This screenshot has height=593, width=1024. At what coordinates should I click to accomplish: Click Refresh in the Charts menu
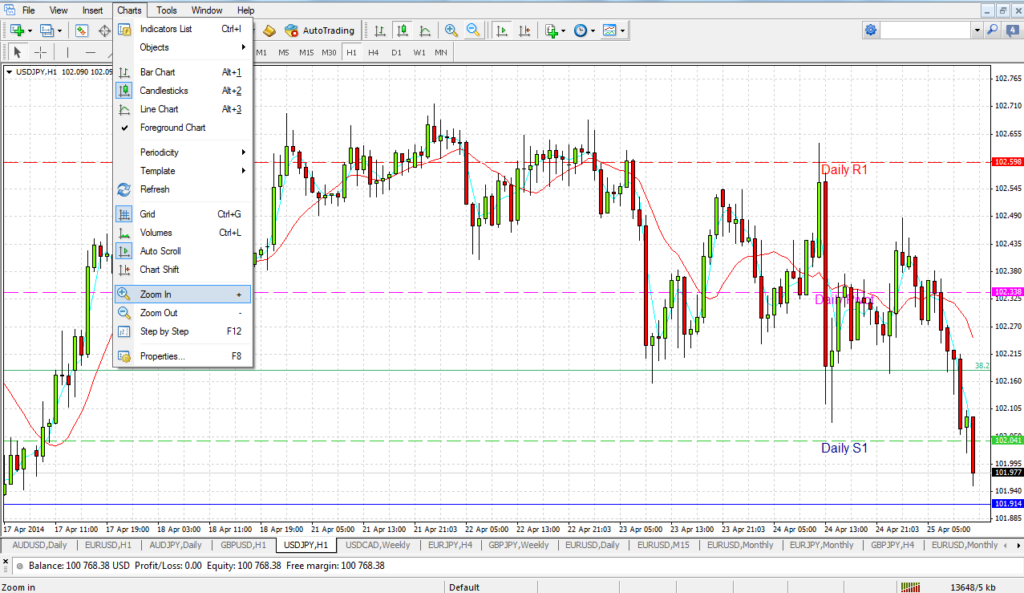[x=183, y=189]
